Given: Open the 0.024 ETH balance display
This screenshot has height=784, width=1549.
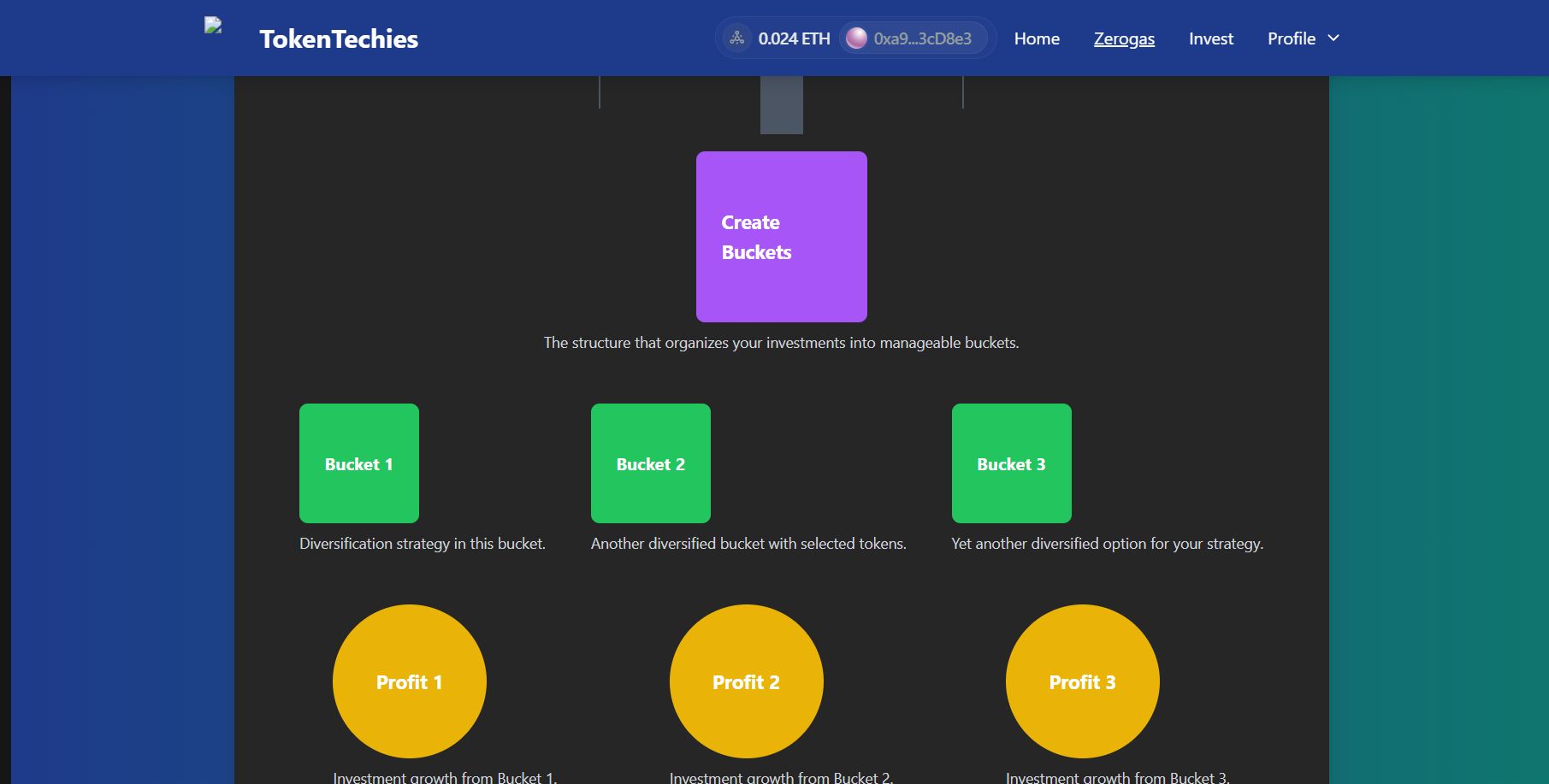Looking at the screenshot, I should coord(794,38).
